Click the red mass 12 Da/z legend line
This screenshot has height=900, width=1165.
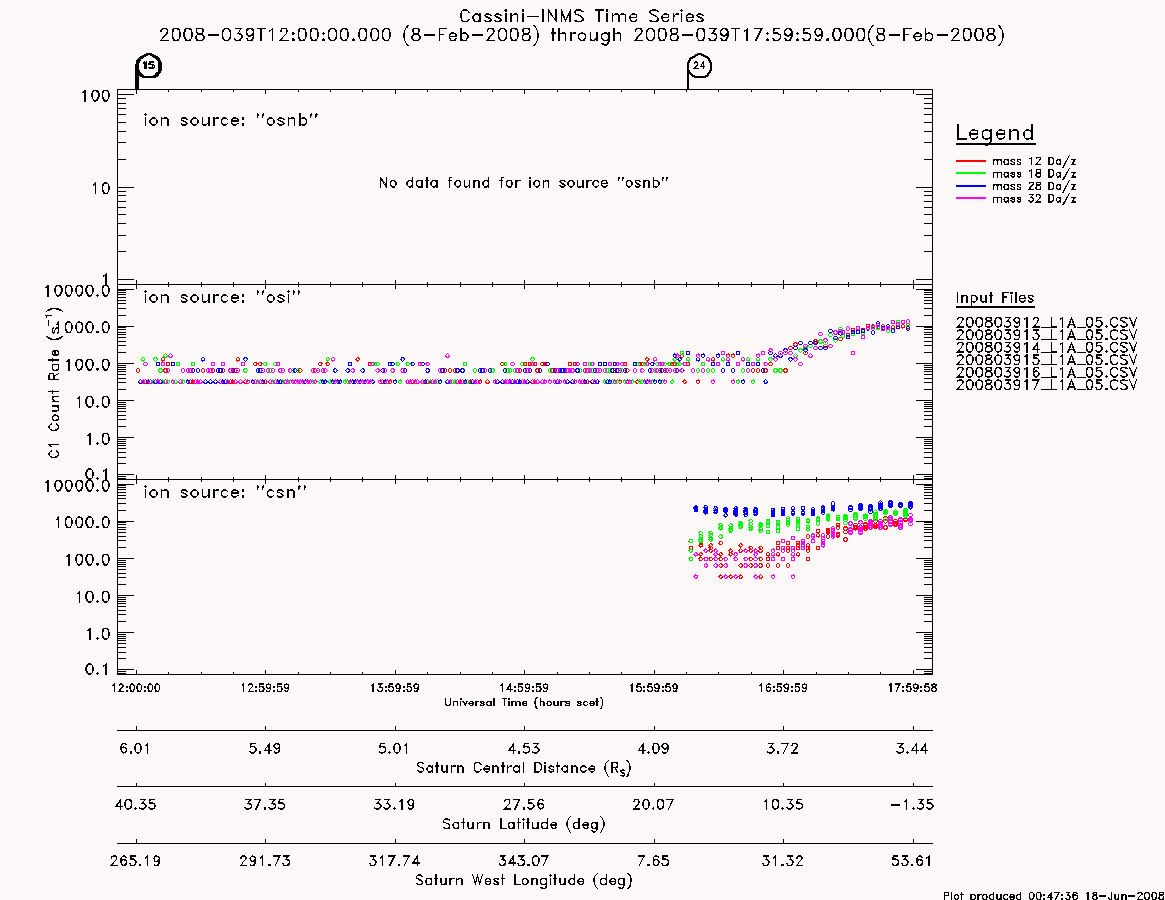pos(970,161)
